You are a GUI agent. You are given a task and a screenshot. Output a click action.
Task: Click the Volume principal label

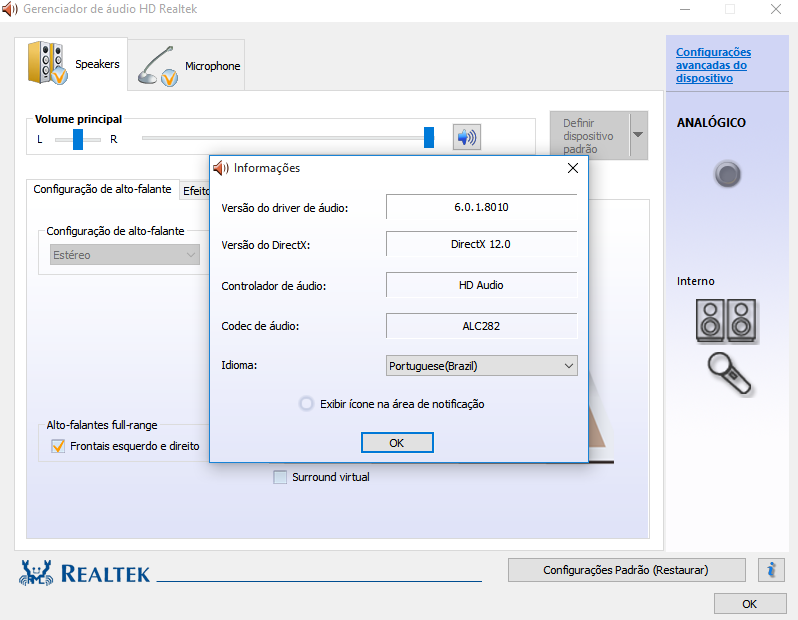pyautogui.click(x=78, y=119)
